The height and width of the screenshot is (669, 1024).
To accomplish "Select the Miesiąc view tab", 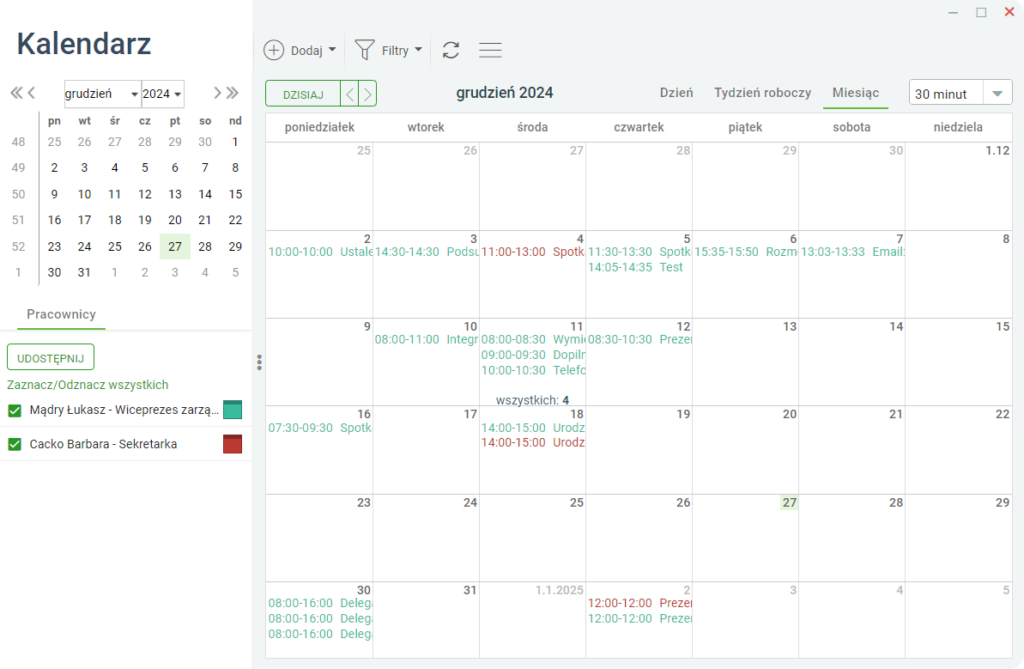I will pos(856,93).
